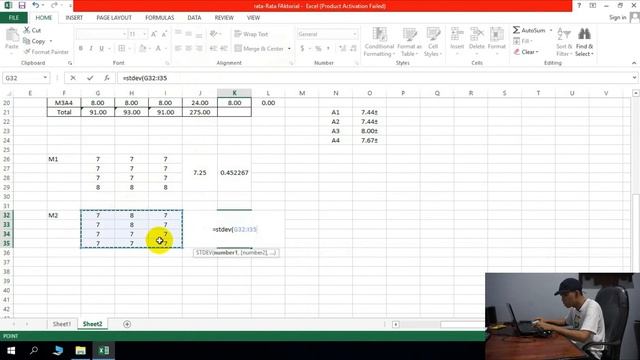Toggle Underline formatting
The width and height of the screenshot is (640, 360).
[x=101, y=49]
